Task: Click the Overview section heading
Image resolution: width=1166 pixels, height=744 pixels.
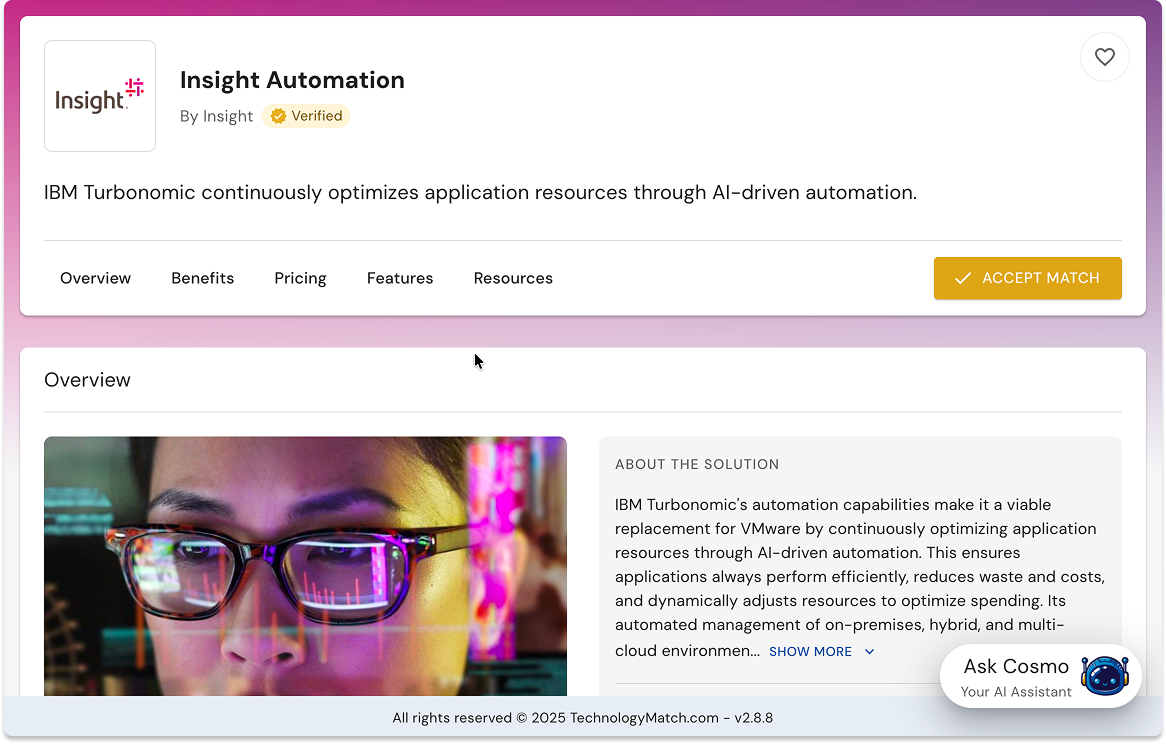Action: pos(87,380)
